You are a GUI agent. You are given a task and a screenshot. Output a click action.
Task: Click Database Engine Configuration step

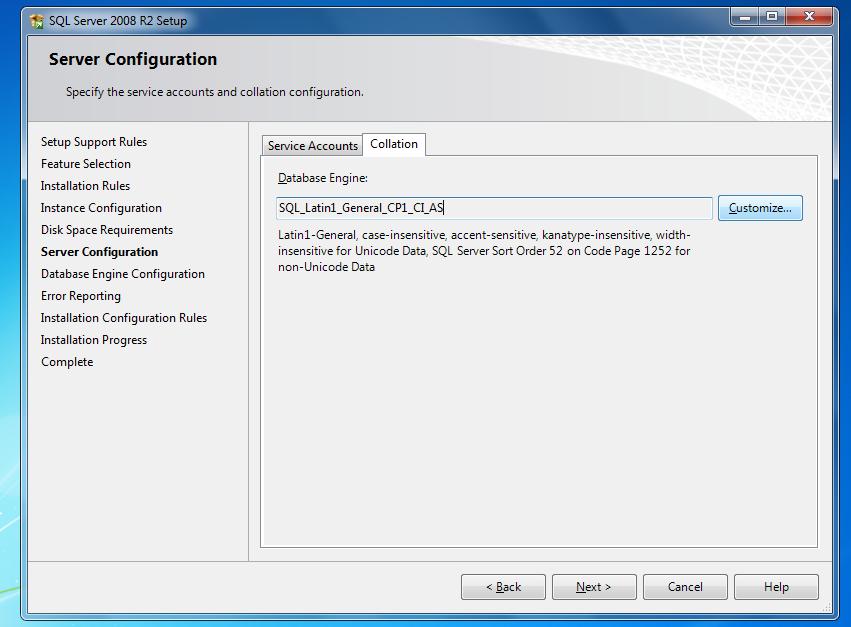coord(123,274)
